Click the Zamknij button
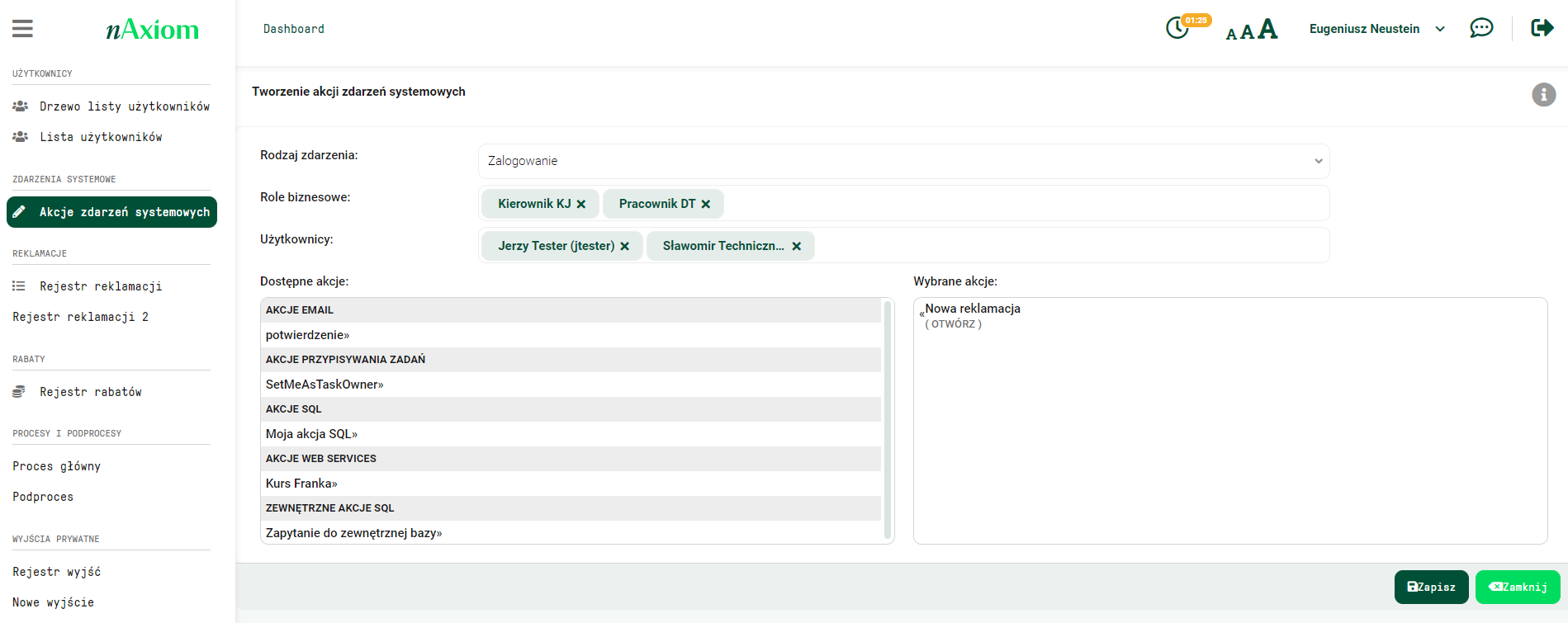Screen dimensions: 1568x623 pyautogui.click(x=1517, y=588)
